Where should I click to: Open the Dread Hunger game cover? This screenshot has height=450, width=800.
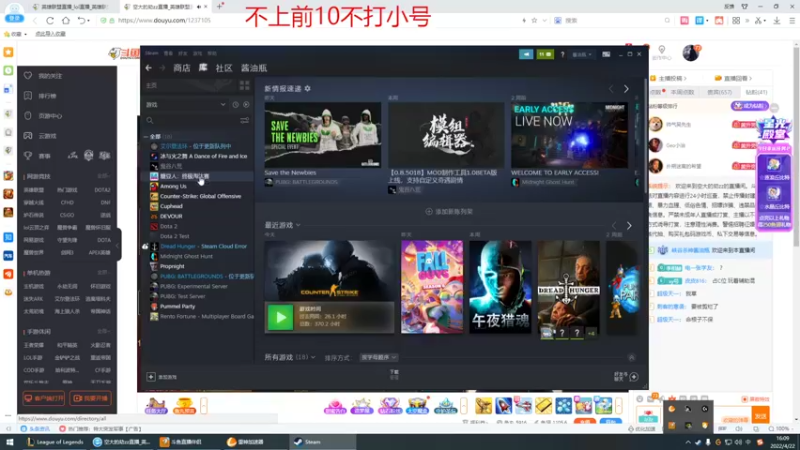(568, 287)
